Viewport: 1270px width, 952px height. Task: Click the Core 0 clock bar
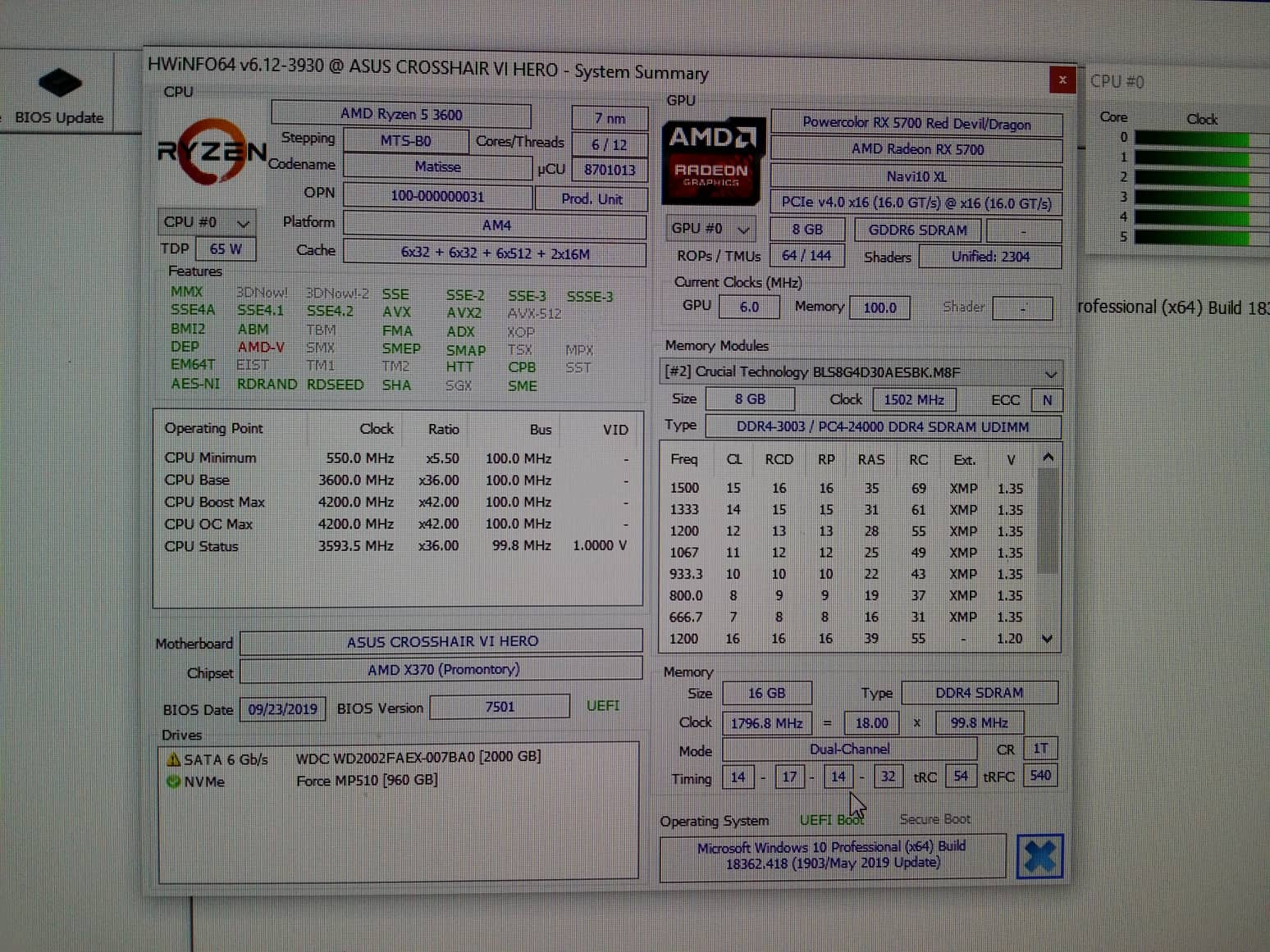point(1202,138)
